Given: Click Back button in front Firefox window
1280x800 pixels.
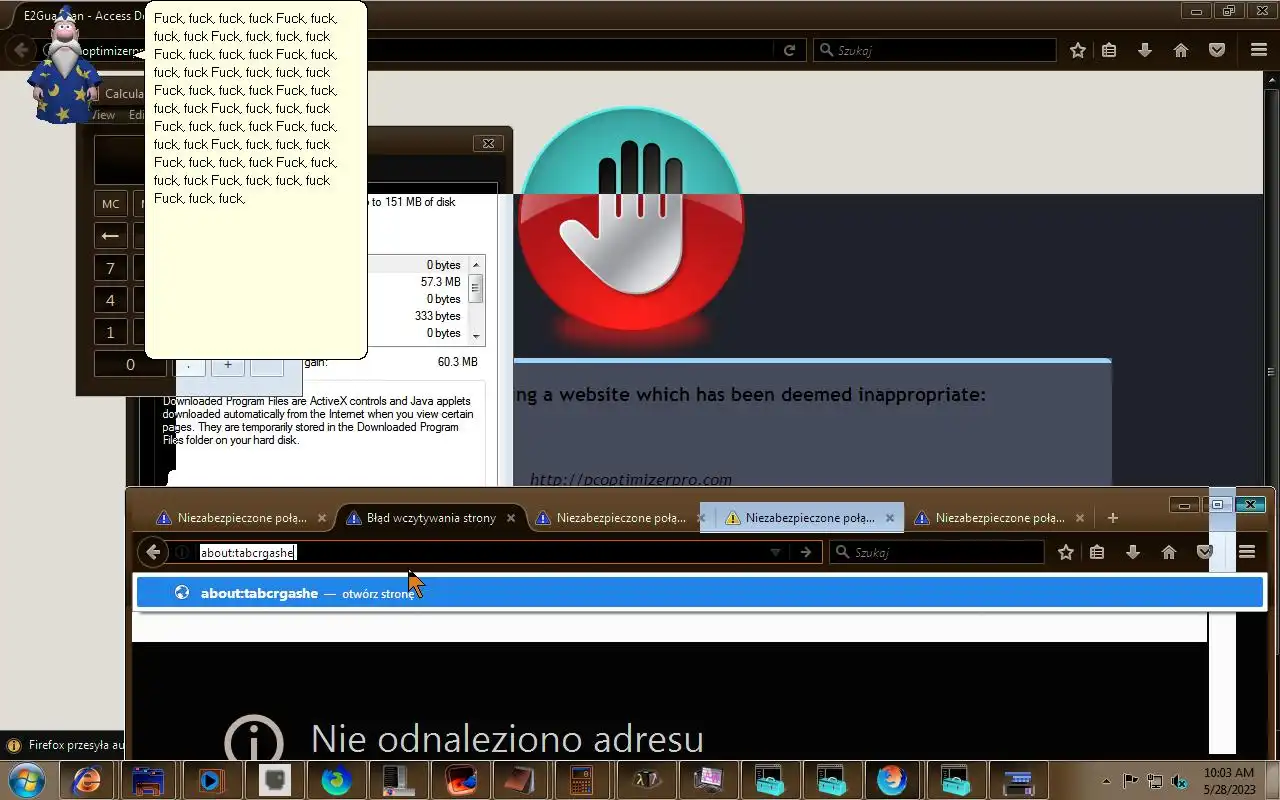Looking at the screenshot, I should click(153, 552).
